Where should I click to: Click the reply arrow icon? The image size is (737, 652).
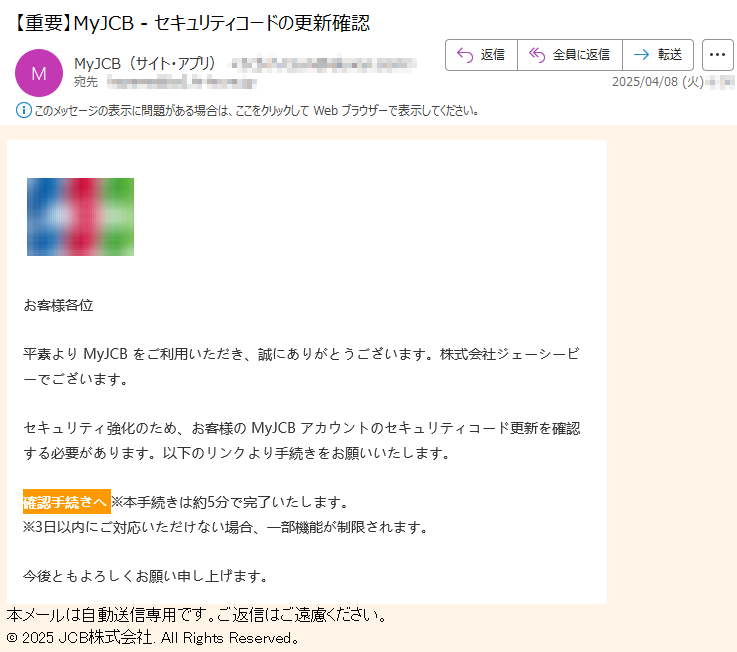465,55
